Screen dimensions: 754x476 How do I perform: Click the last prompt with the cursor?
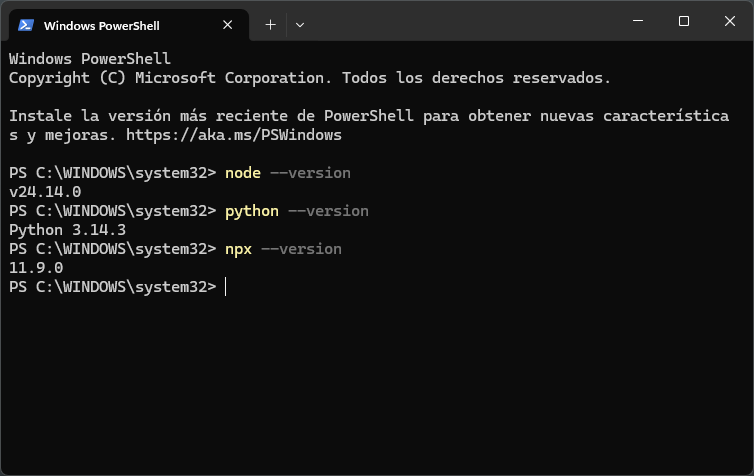117,287
